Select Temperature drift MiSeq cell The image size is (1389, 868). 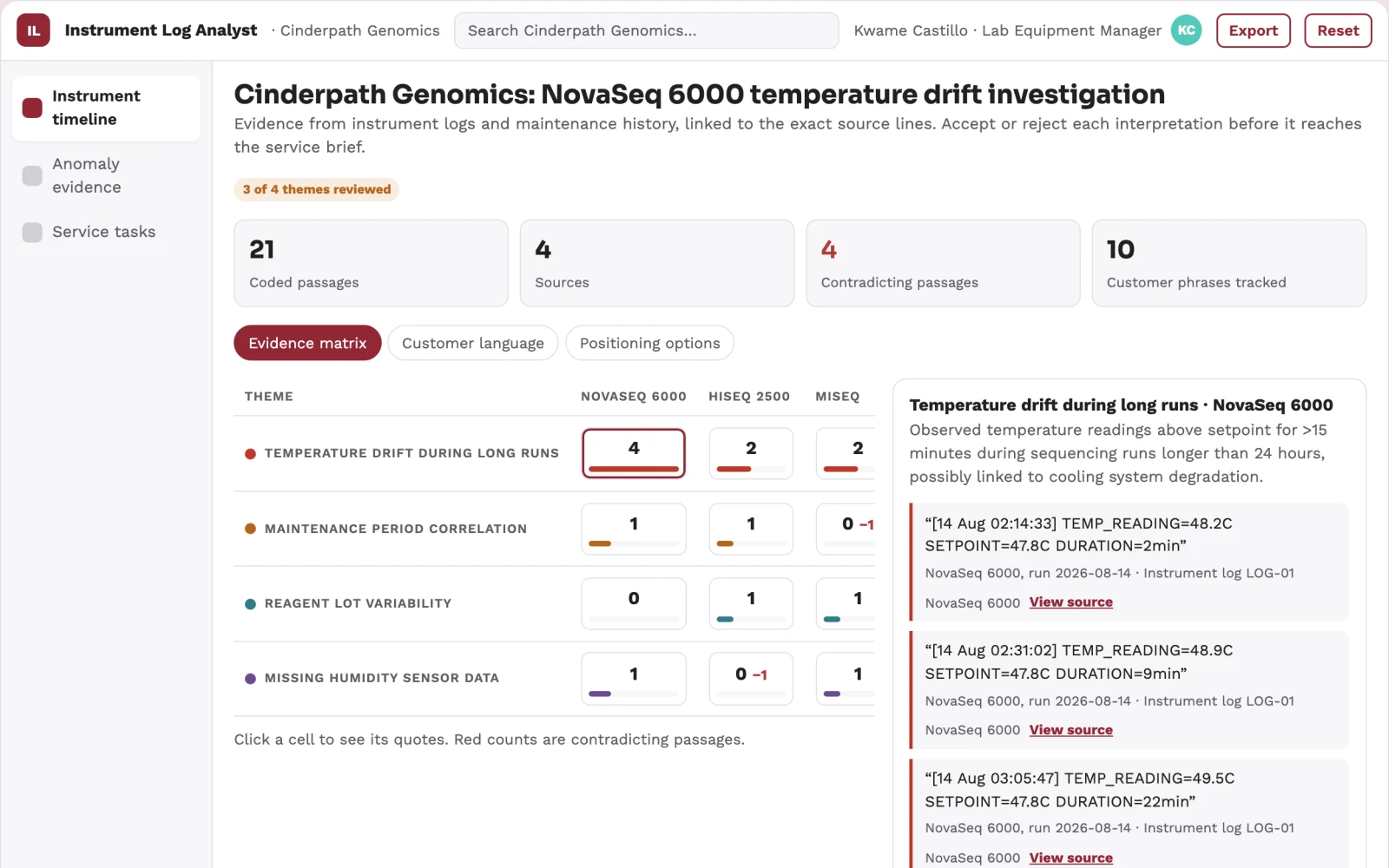coord(846,453)
